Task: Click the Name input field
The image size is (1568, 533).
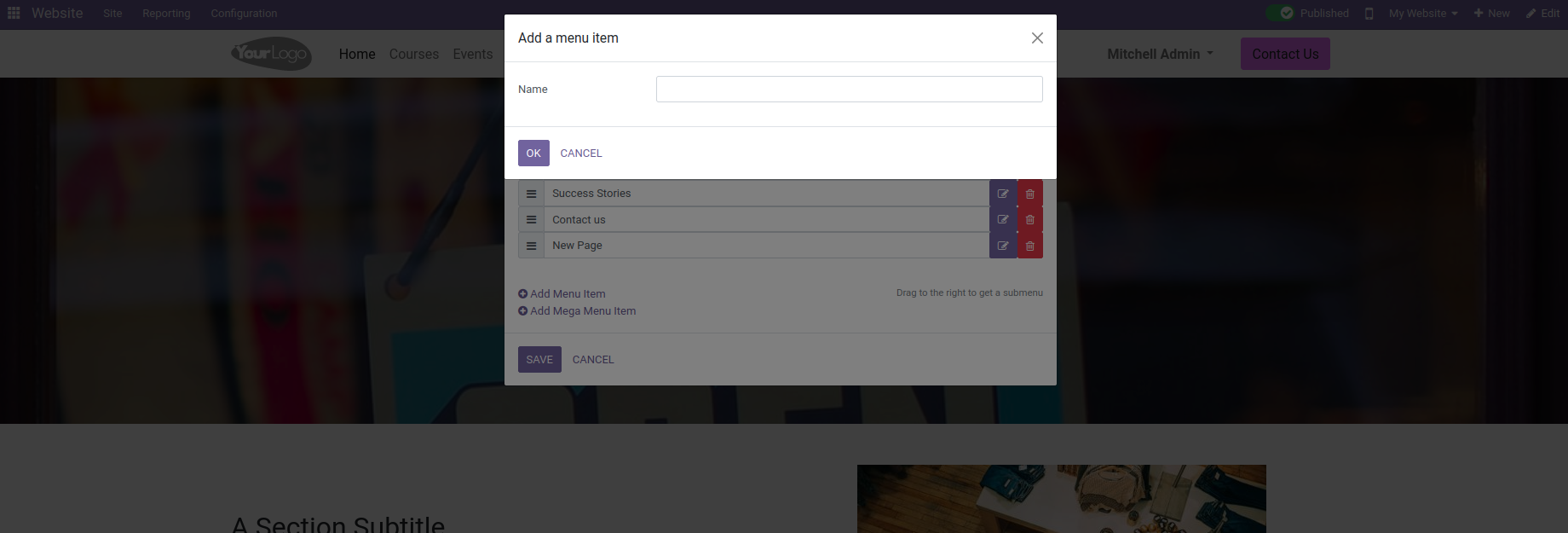Action: click(849, 90)
